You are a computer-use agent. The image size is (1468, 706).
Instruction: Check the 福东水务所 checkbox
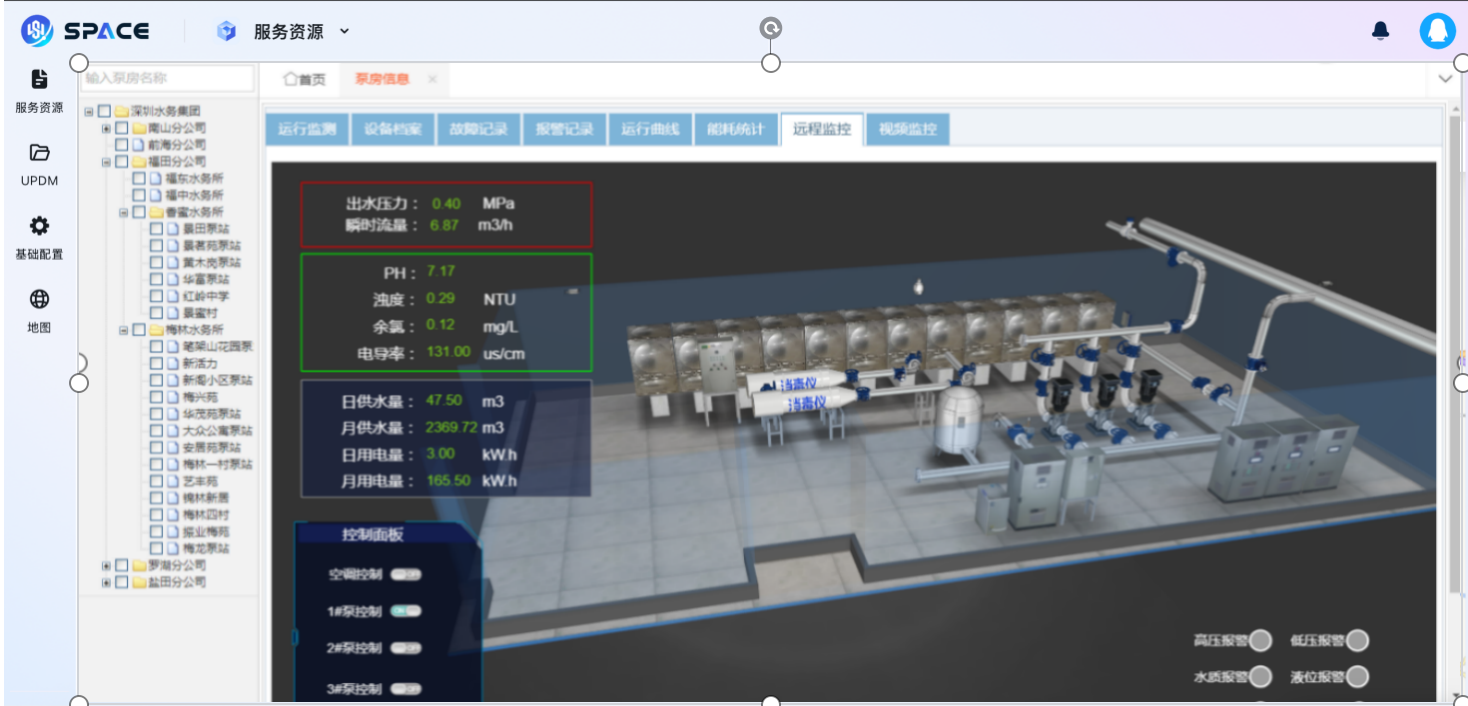(x=140, y=178)
